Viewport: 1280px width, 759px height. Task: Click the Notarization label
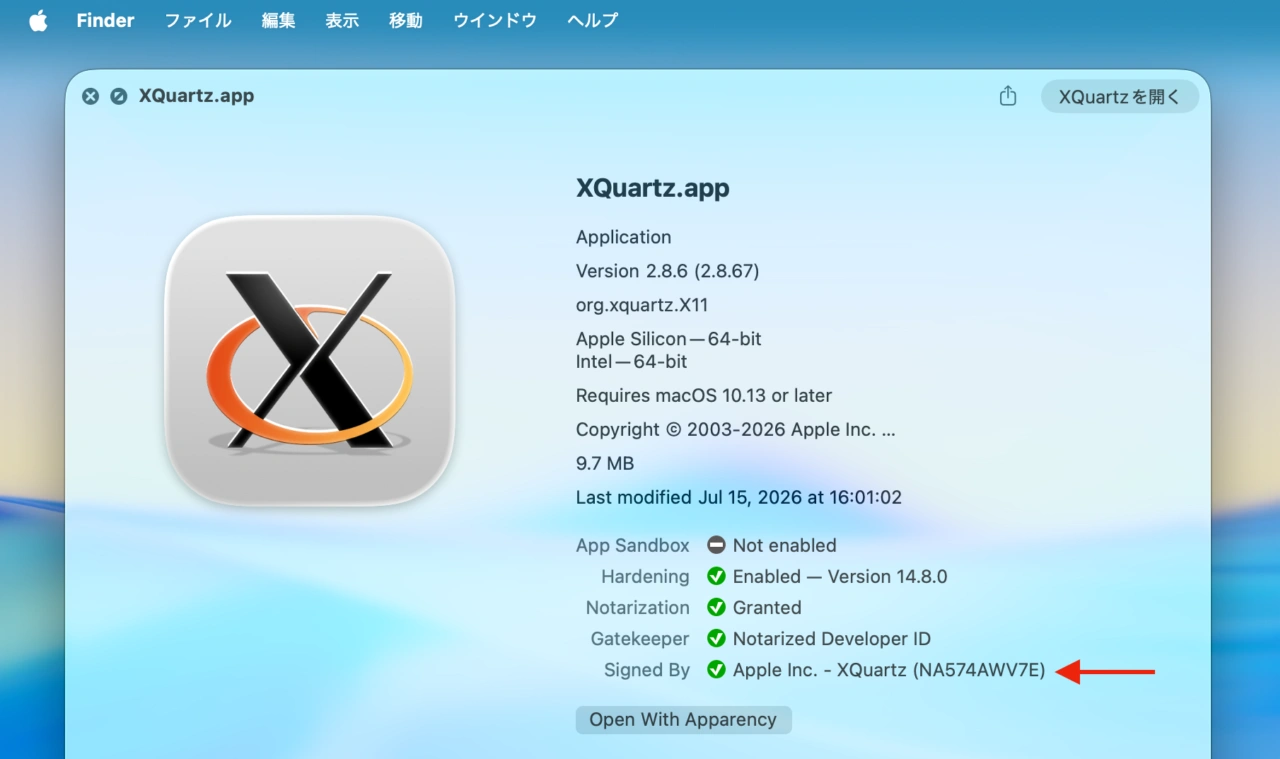[638, 608]
